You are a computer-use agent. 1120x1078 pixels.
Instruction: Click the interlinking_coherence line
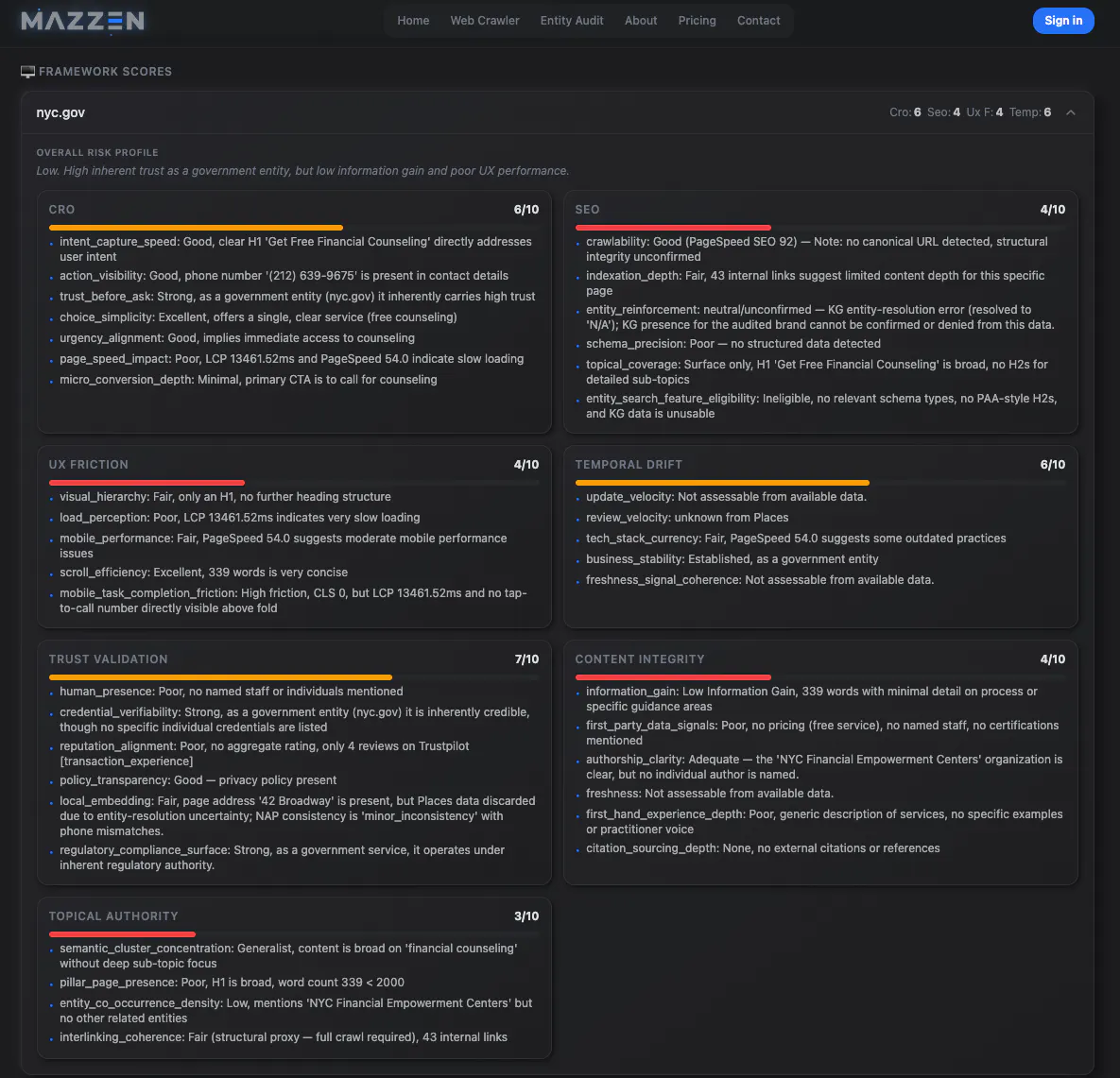point(284,1036)
